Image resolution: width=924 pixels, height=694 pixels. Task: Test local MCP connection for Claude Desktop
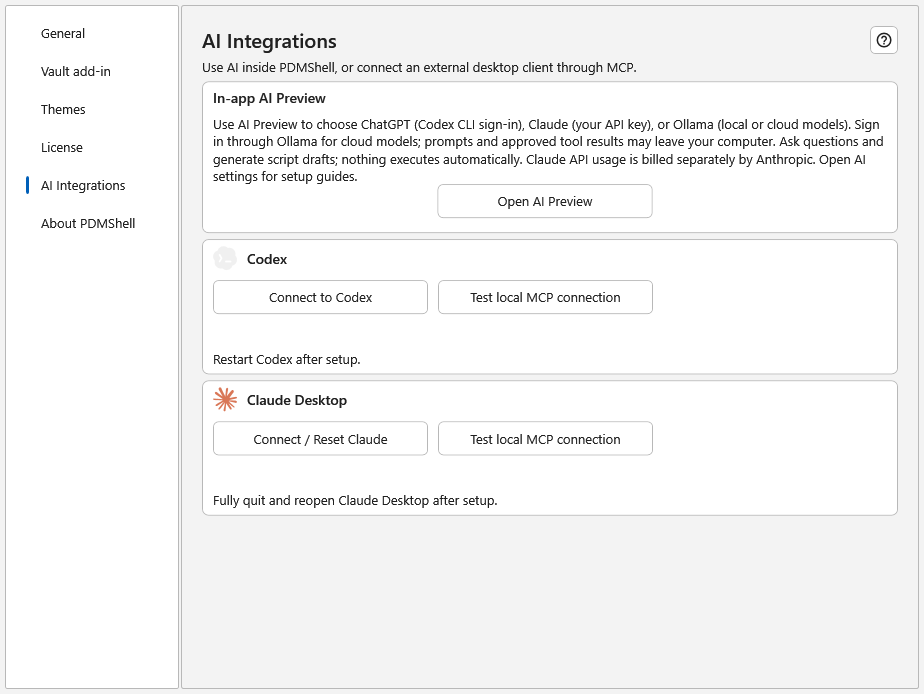click(545, 439)
